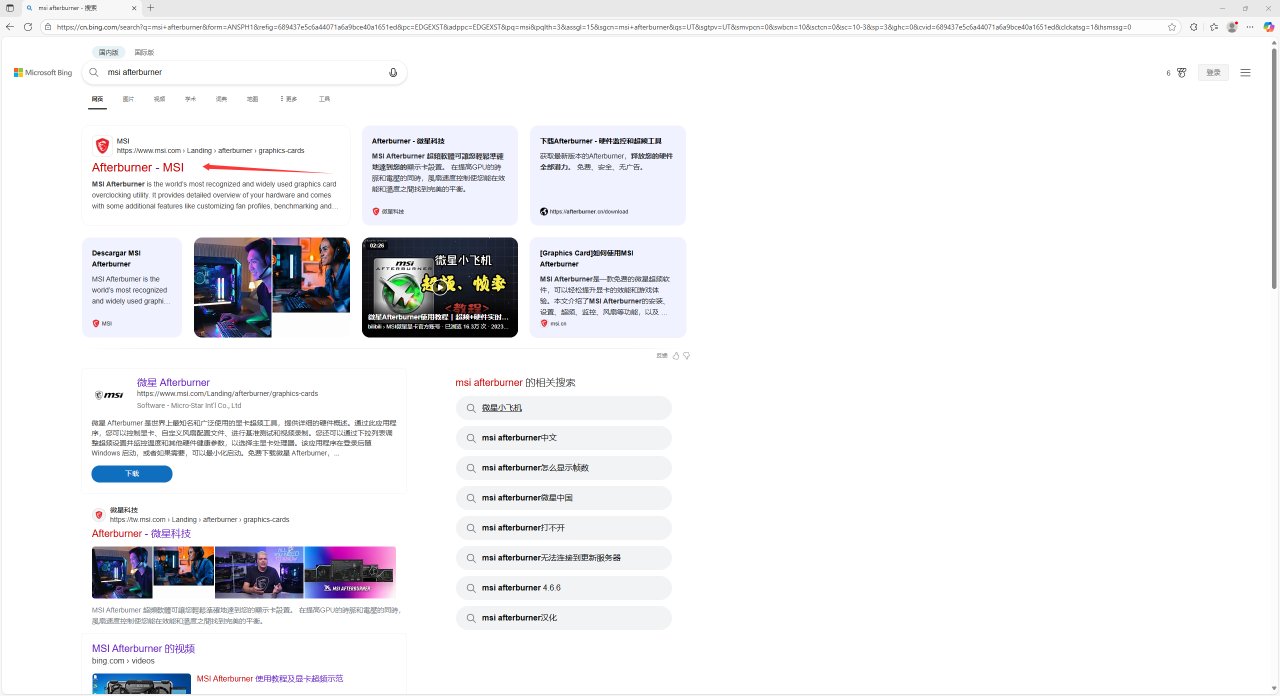The width and height of the screenshot is (1280, 696).
Task: Expand the 更多 more search categories
Action: click(288, 99)
